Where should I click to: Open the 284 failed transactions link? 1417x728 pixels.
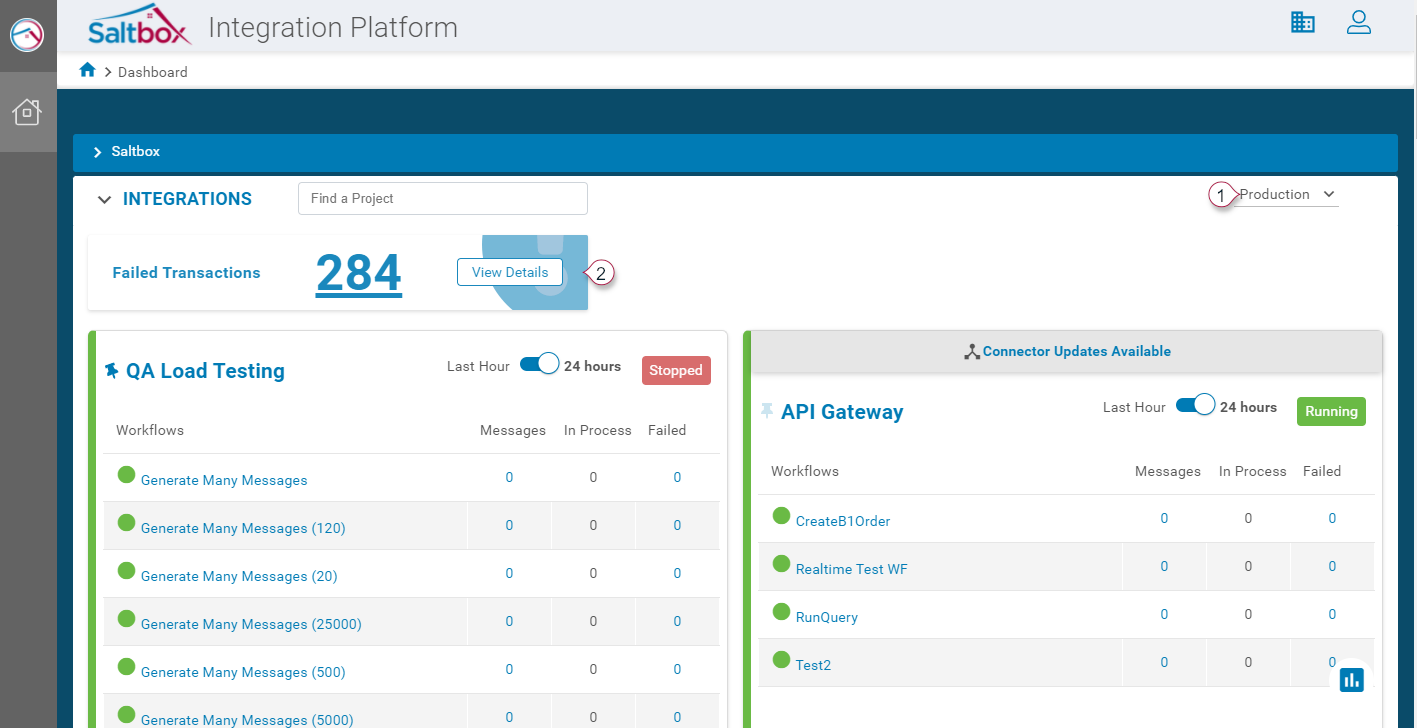(x=359, y=272)
